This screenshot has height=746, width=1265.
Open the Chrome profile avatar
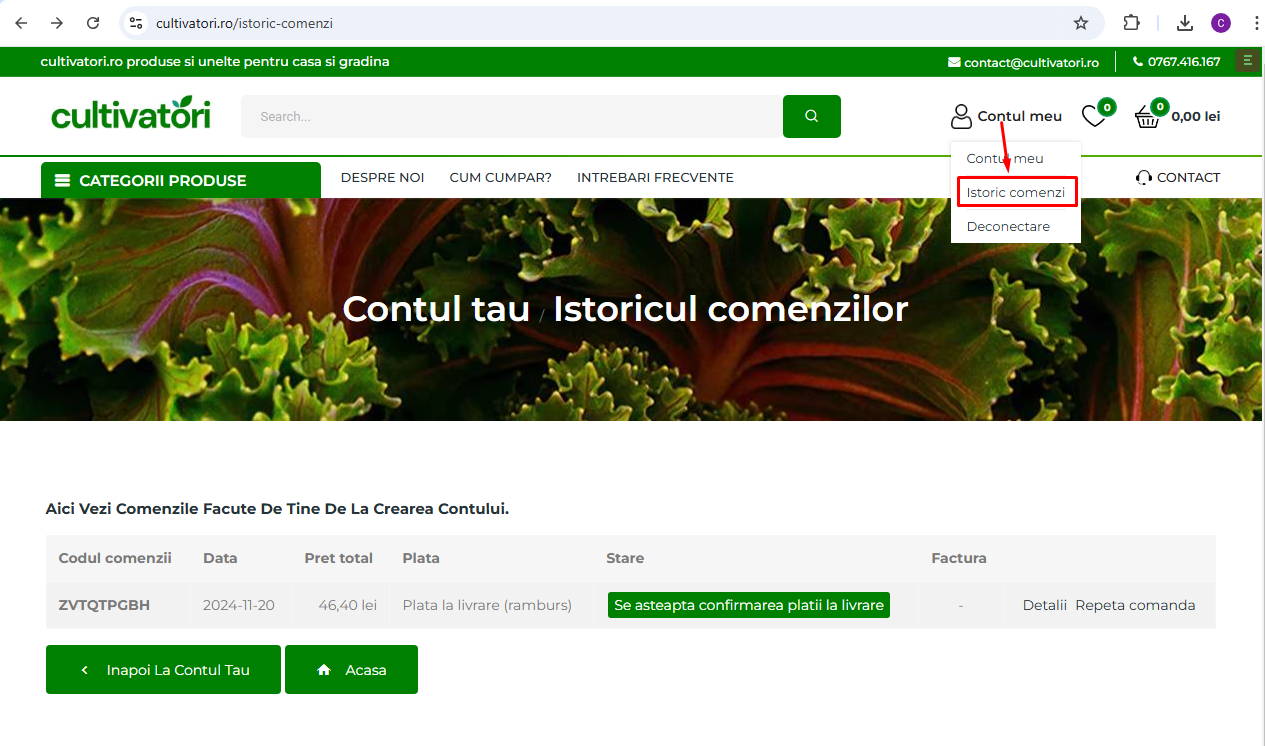pyautogui.click(x=1221, y=23)
